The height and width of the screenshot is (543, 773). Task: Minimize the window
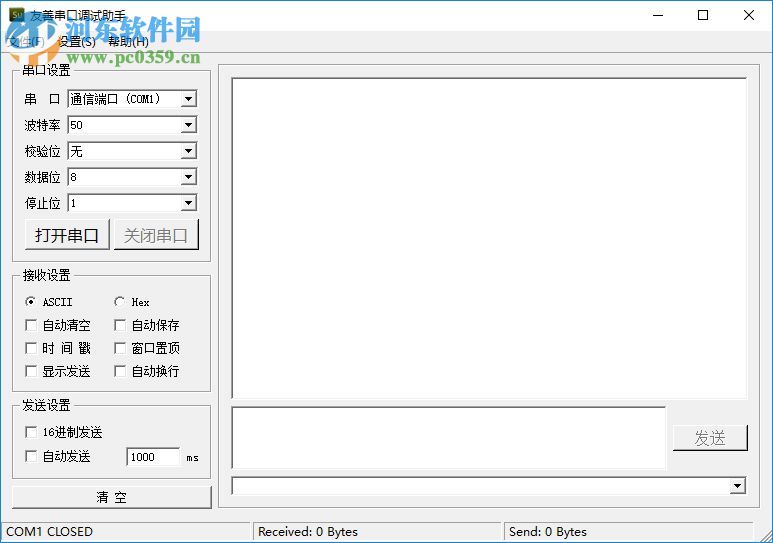click(658, 15)
